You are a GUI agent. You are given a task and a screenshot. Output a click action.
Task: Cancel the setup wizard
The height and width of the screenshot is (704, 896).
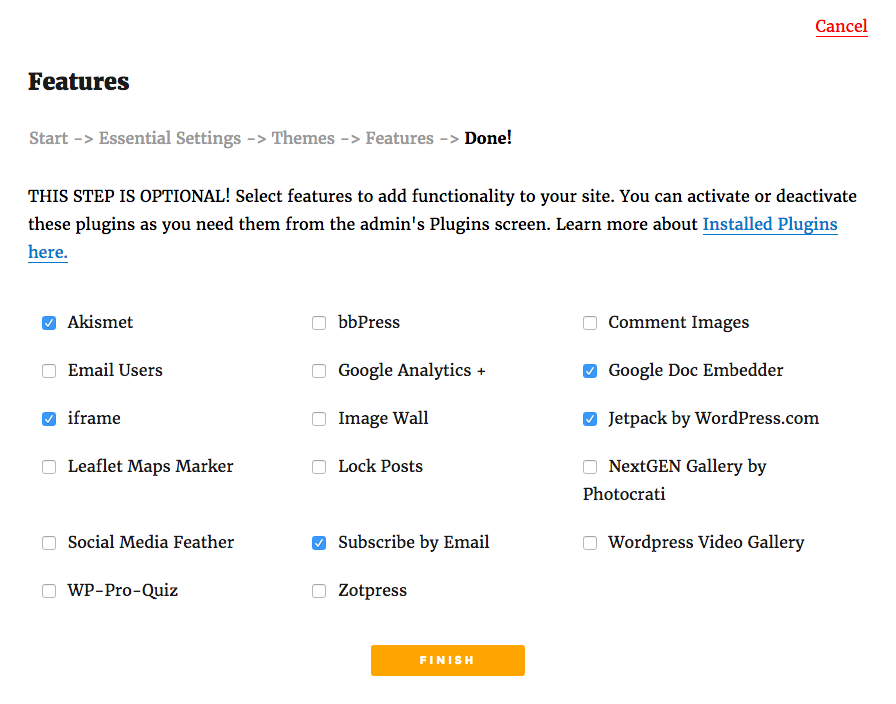(841, 26)
